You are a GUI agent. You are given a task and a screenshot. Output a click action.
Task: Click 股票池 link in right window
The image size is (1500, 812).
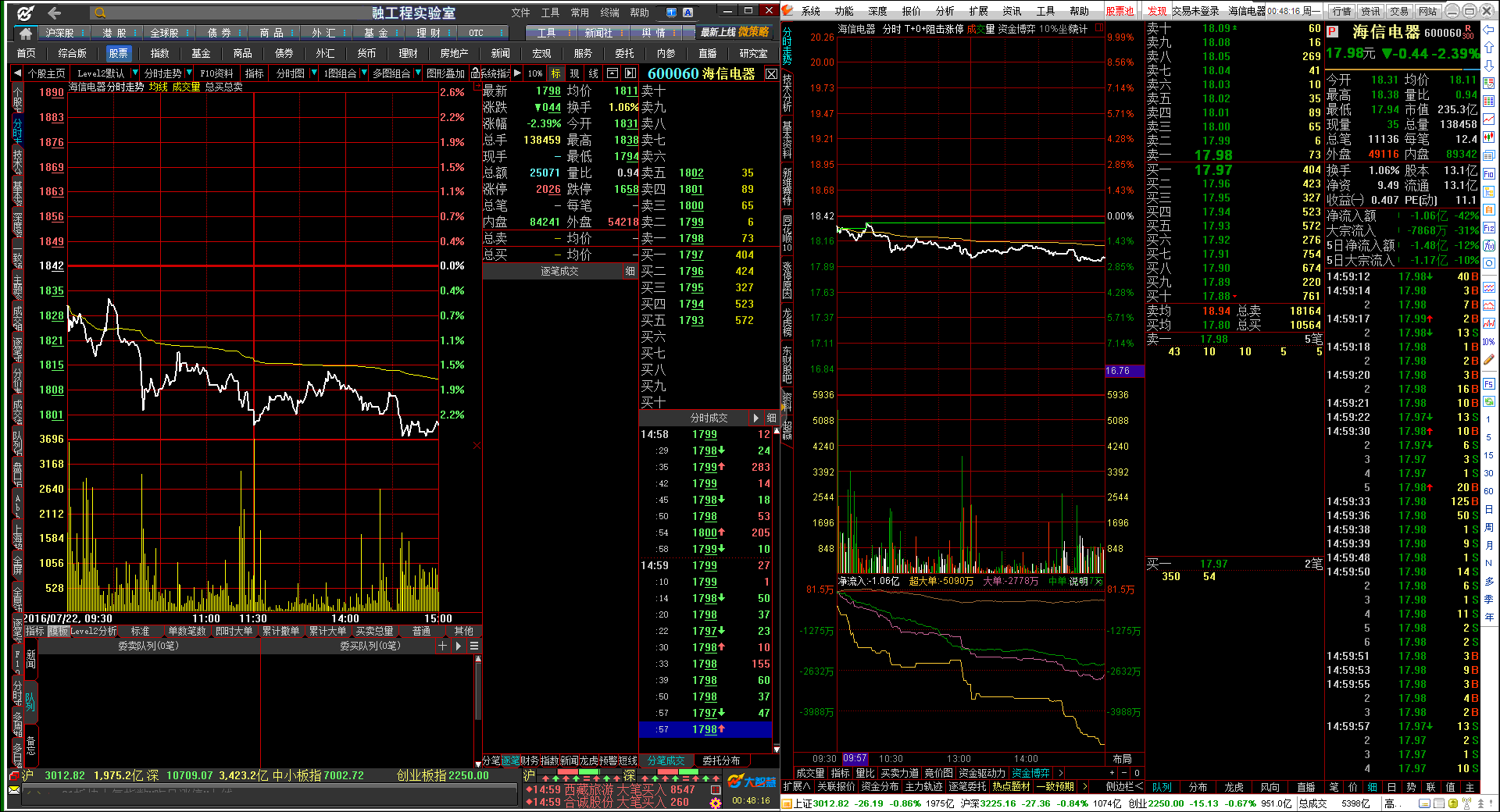click(x=1120, y=11)
